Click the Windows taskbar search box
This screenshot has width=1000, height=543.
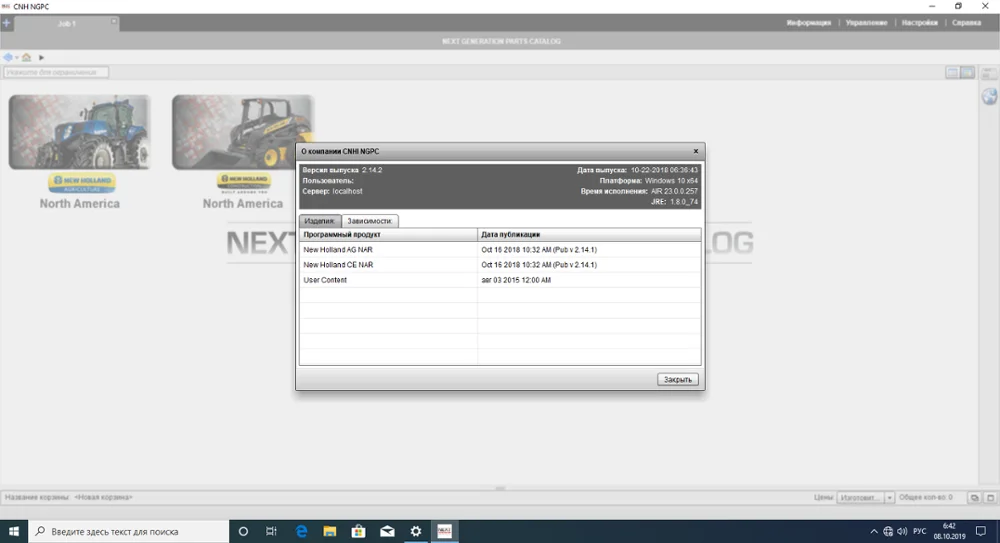[x=128, y=531]
